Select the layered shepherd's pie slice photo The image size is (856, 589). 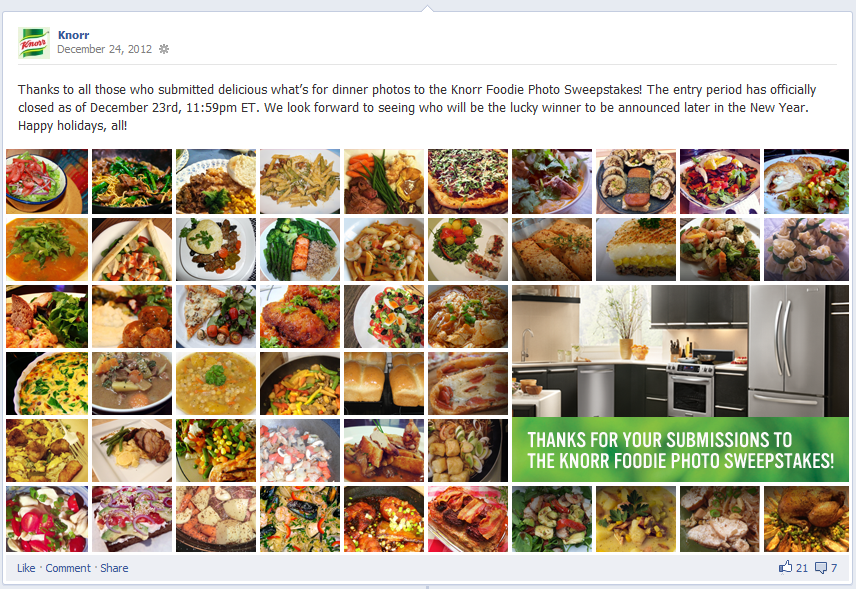click(635, 249)
